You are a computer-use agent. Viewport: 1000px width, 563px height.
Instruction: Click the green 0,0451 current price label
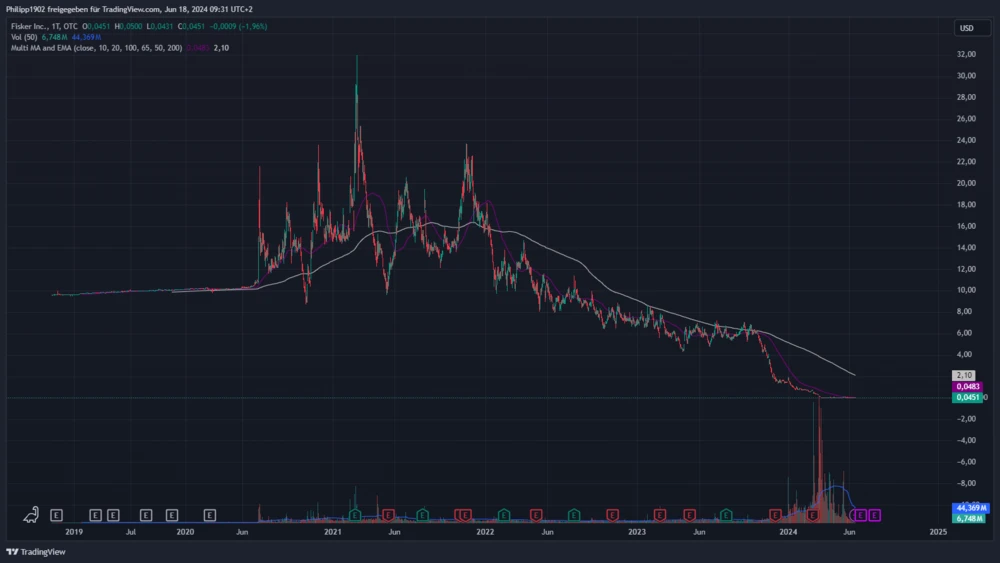(967, 397)
